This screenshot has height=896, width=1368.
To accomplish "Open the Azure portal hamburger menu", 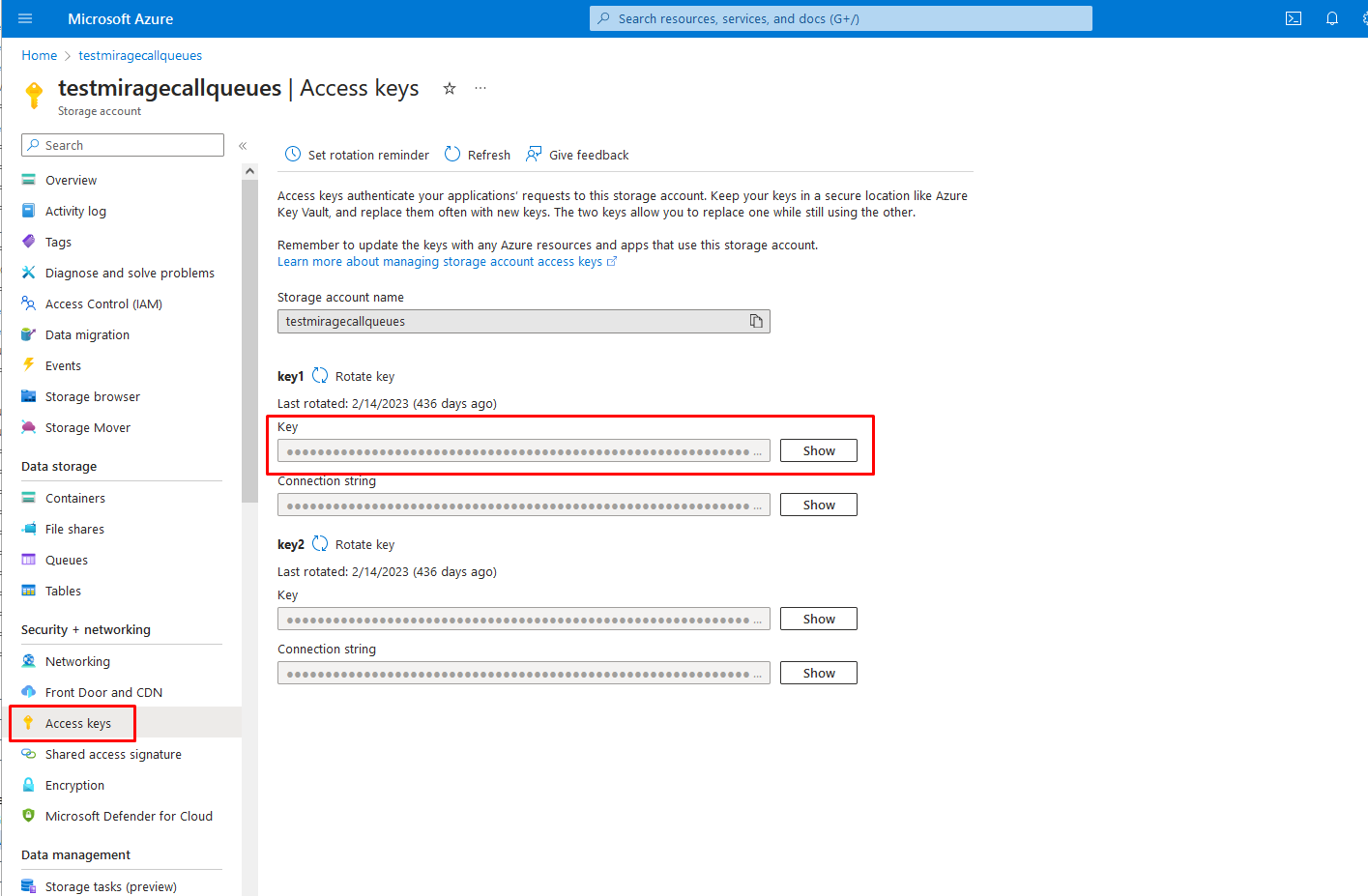I will tap(25, 18).
